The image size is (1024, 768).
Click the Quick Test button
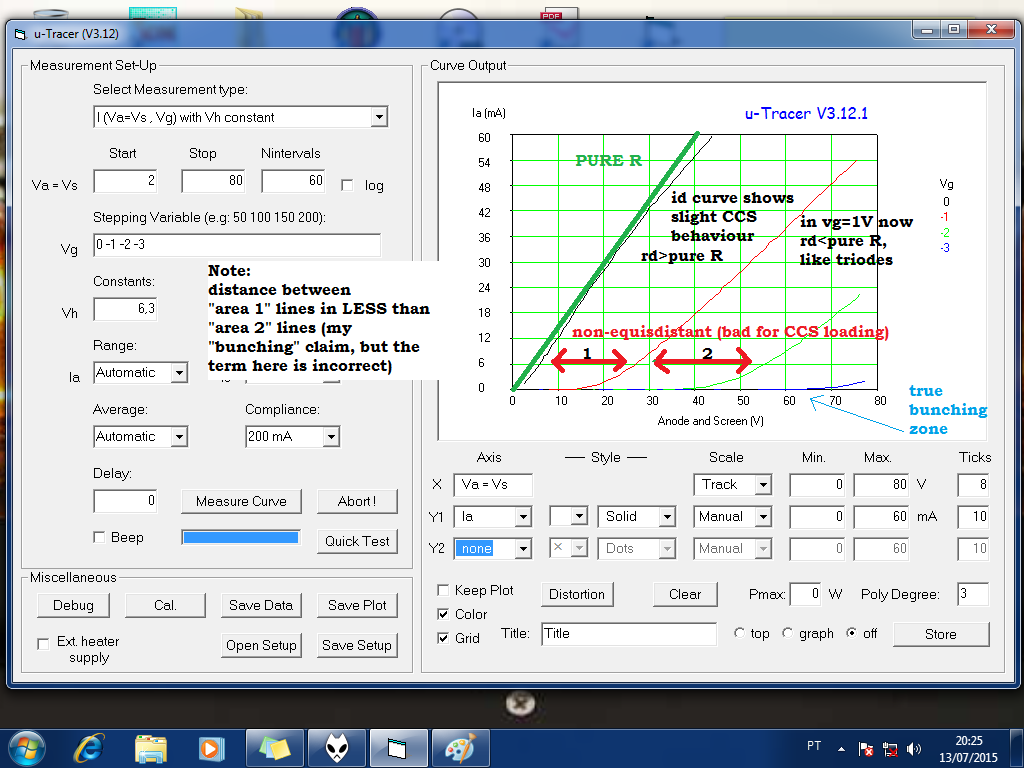tap(357, 541)
